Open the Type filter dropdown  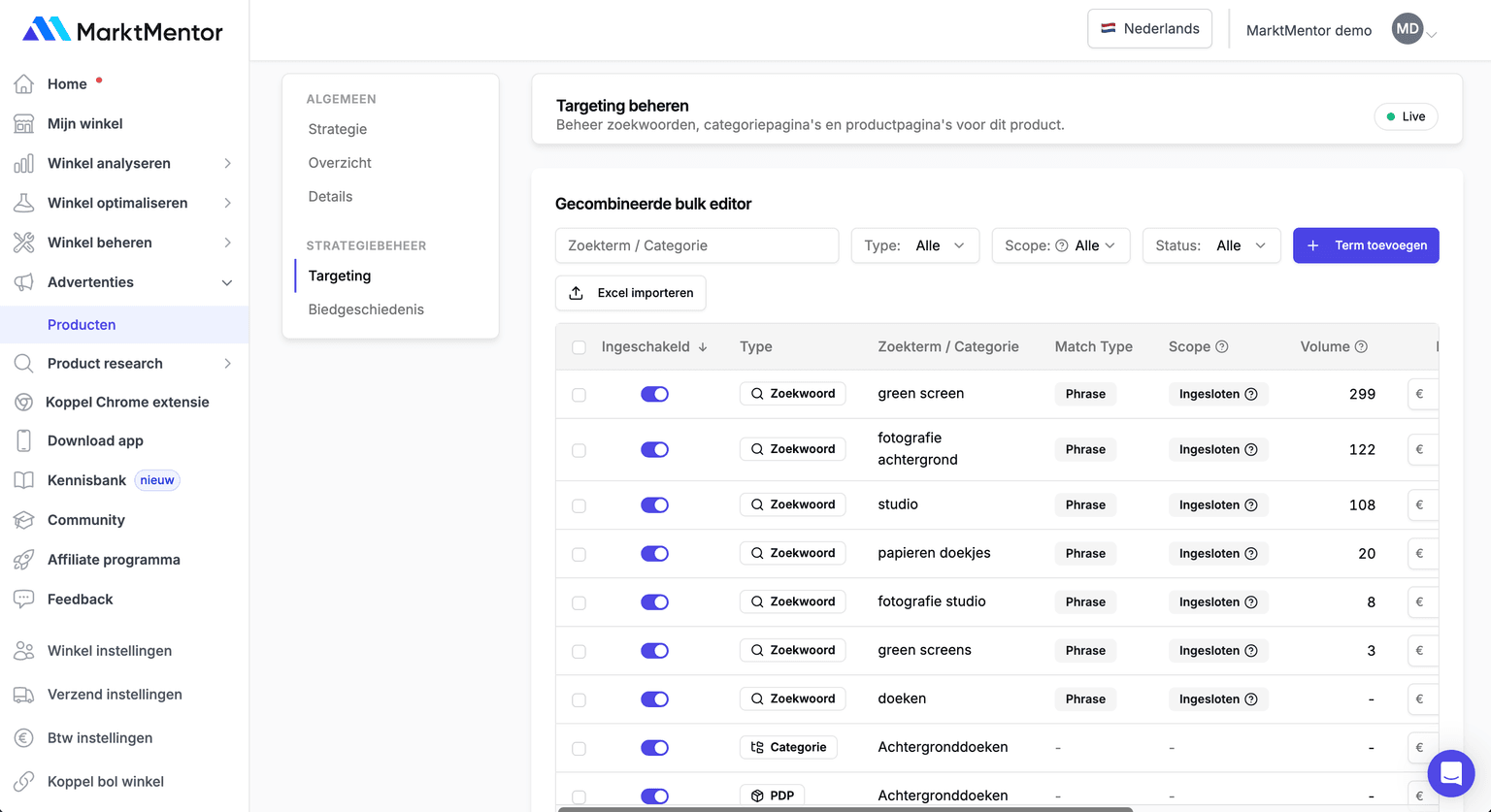(914, 245)
